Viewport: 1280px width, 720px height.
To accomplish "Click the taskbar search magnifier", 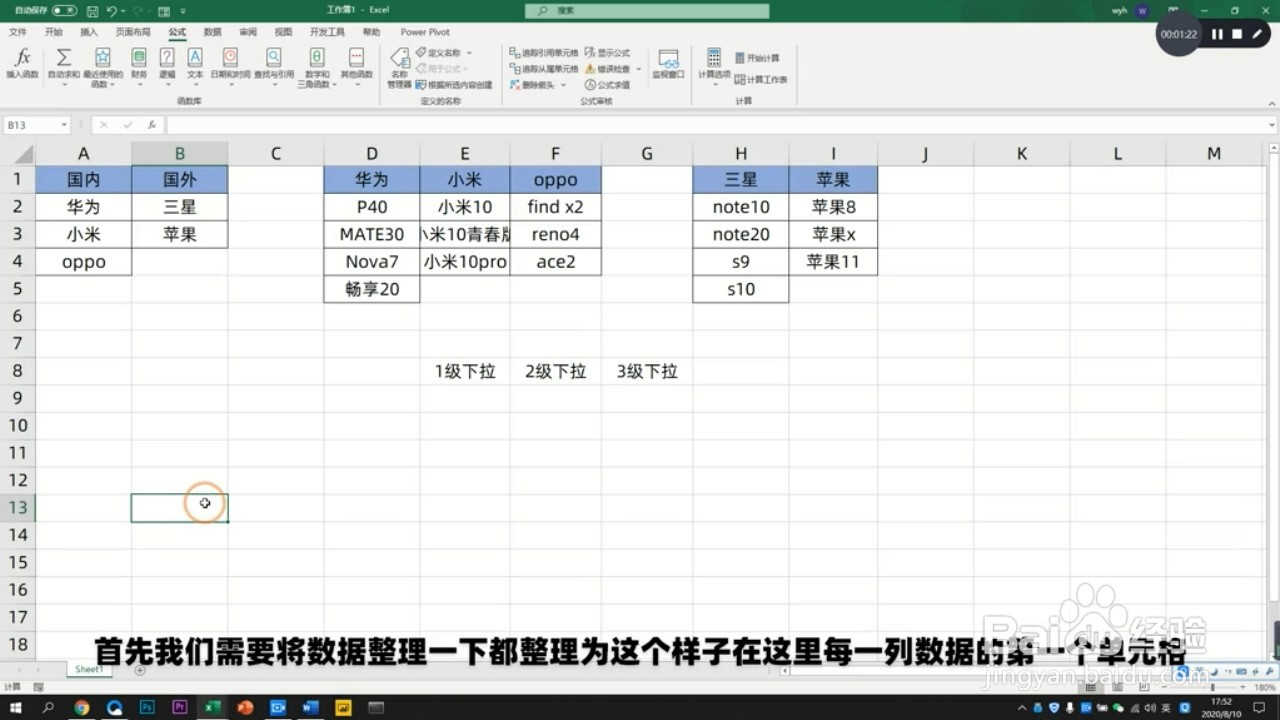I will tap(49, 707).
